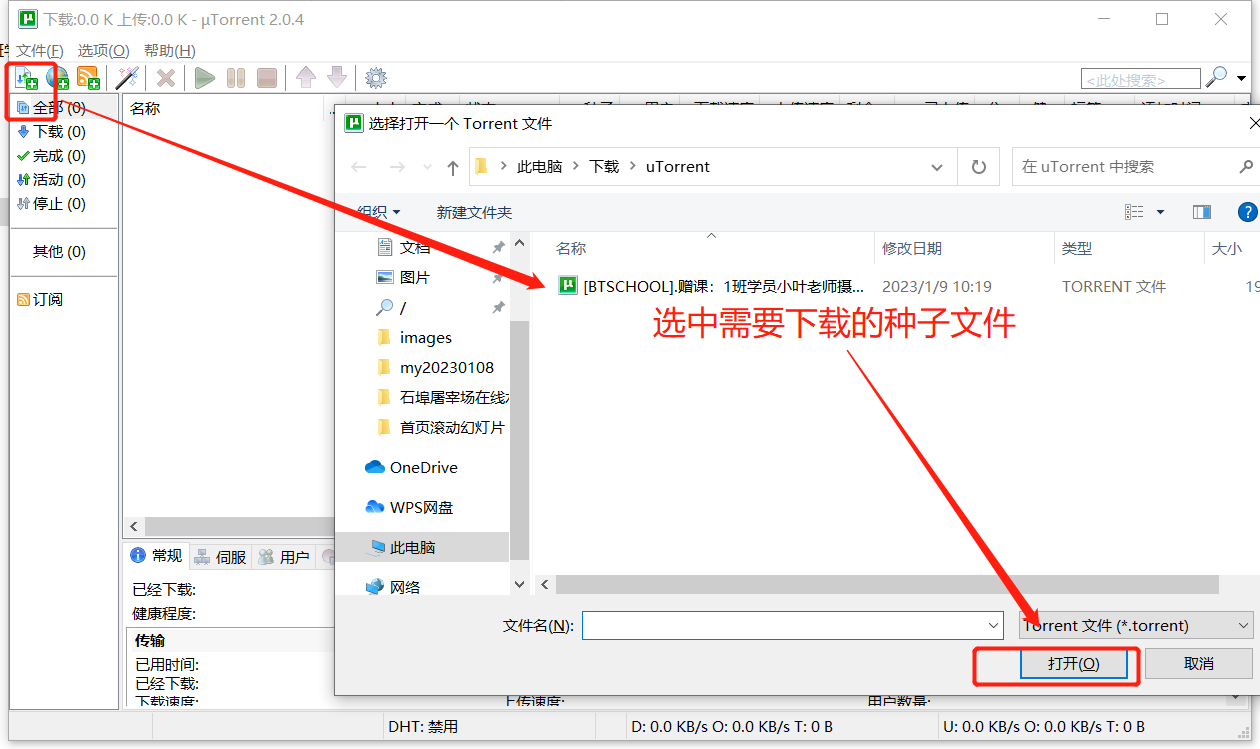Open the 组织 dropdown menu
This screenshot has width=1260, height=749.
pyautogui.click(x=378, y=212)
